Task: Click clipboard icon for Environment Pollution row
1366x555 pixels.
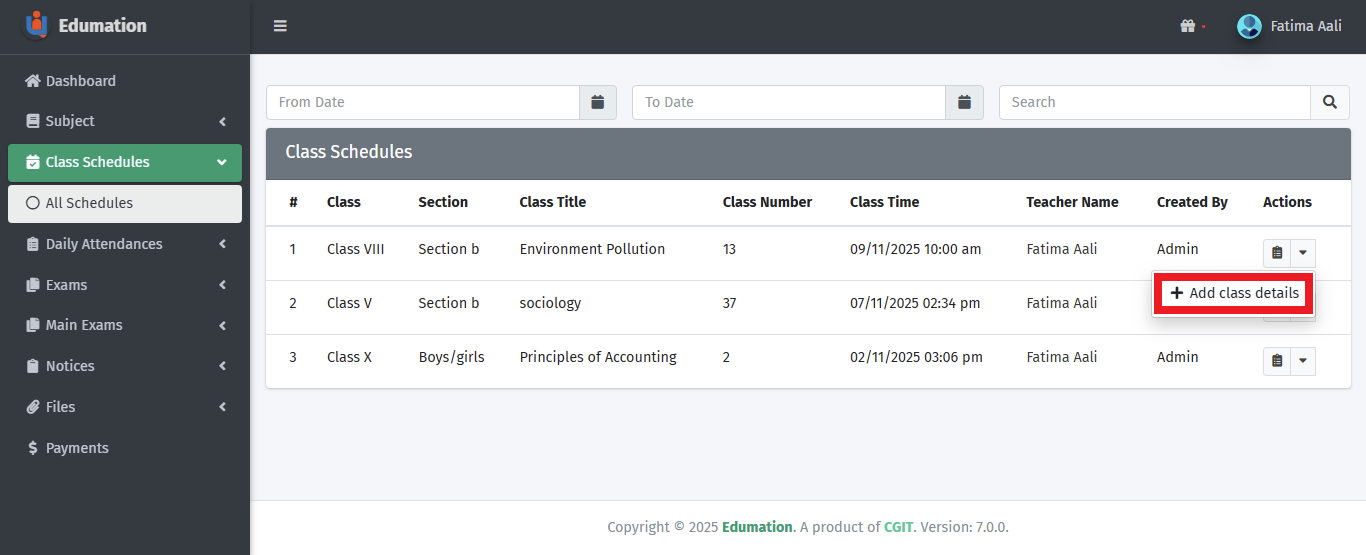Action: pos(1277,253)
